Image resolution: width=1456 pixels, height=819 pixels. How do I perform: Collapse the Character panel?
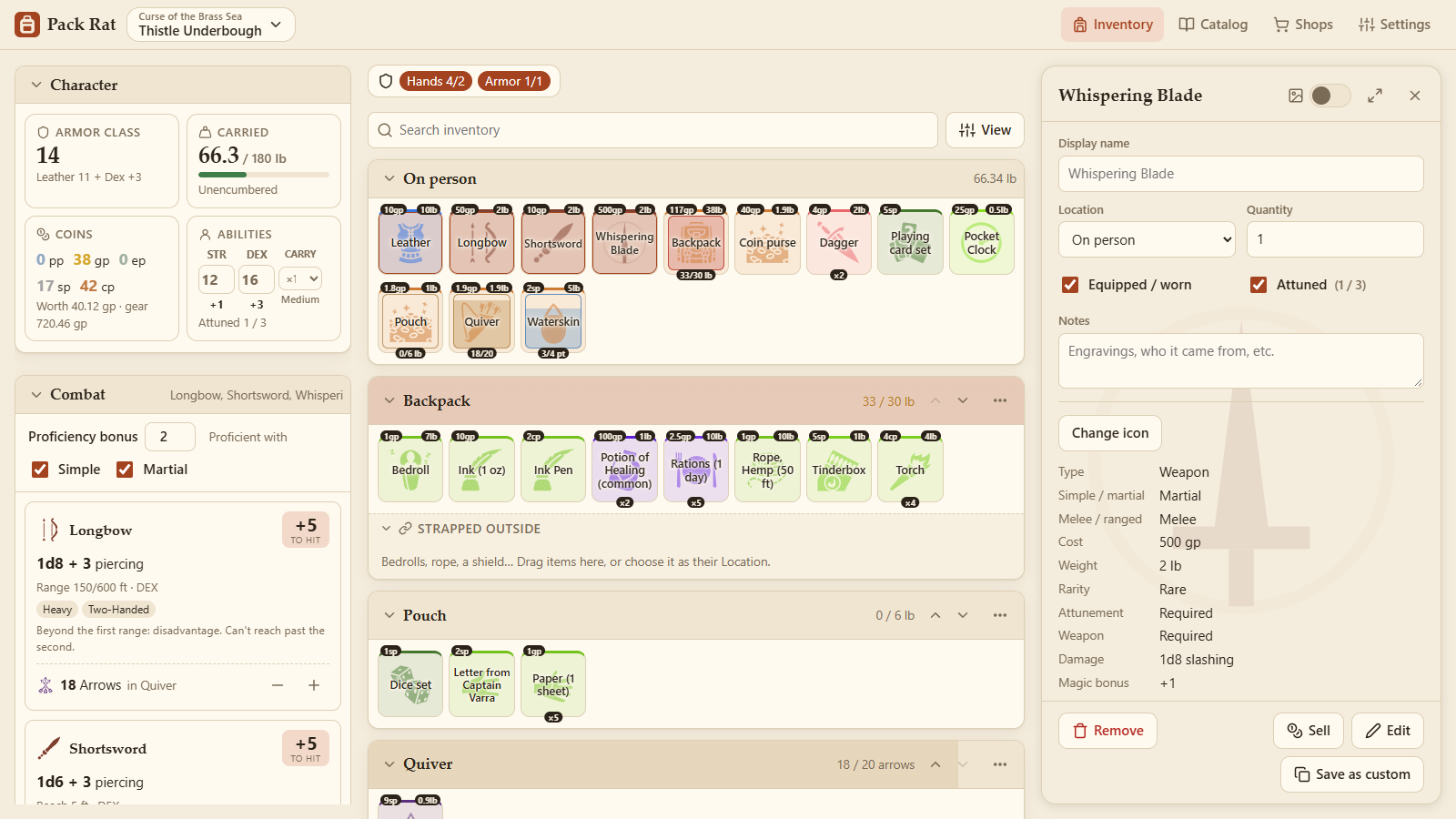[x=36, y=85]
